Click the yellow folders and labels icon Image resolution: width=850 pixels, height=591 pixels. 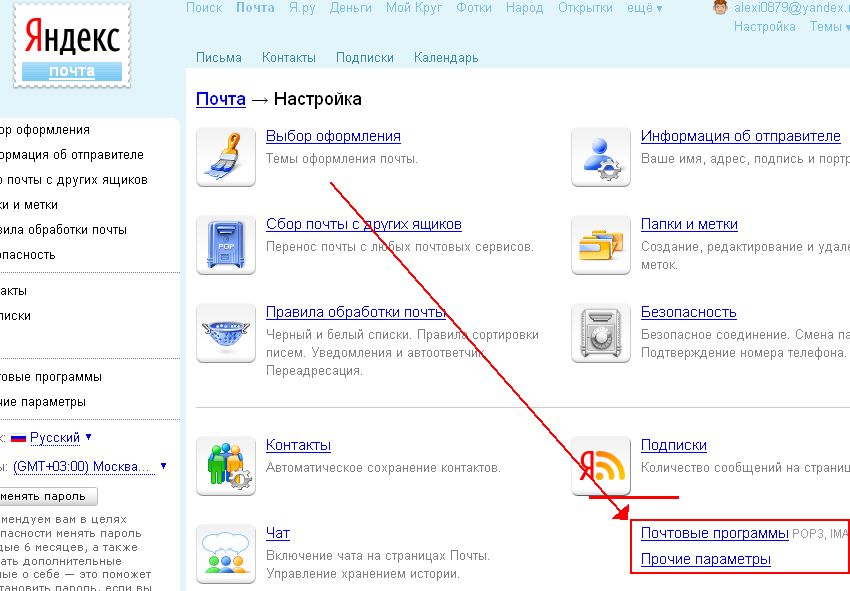(601, 245)
